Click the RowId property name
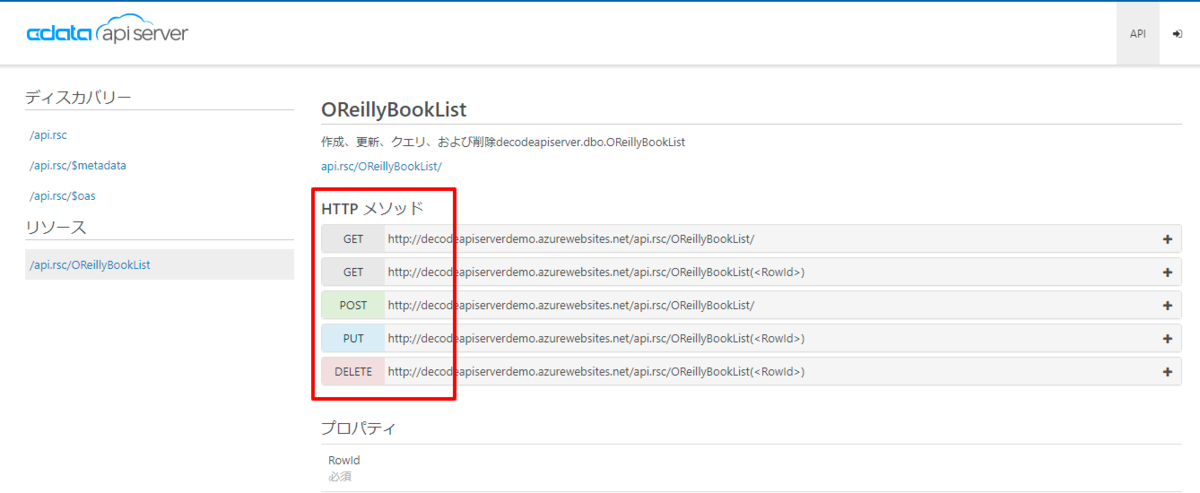The width and height of the screenshot is (1200, 493). (344, 460)
